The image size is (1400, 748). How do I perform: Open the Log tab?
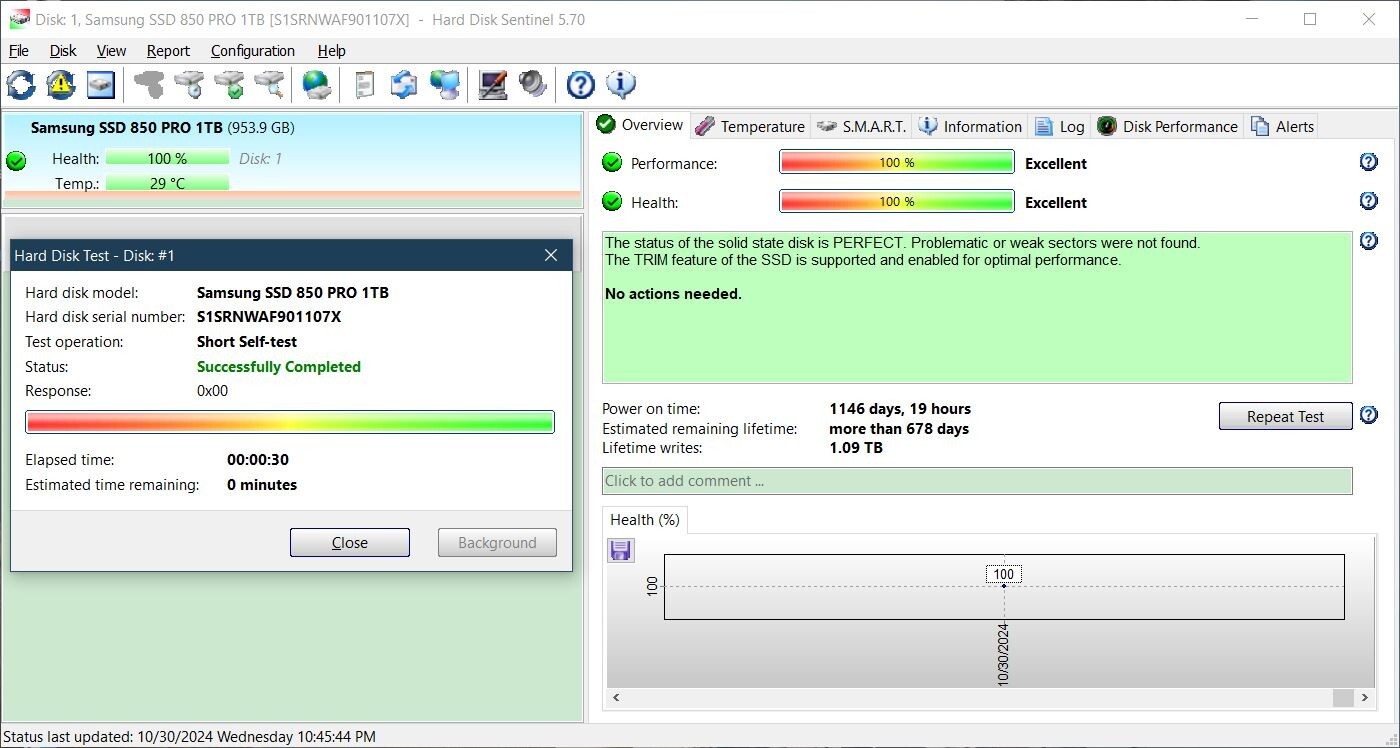click(1060, 126)
